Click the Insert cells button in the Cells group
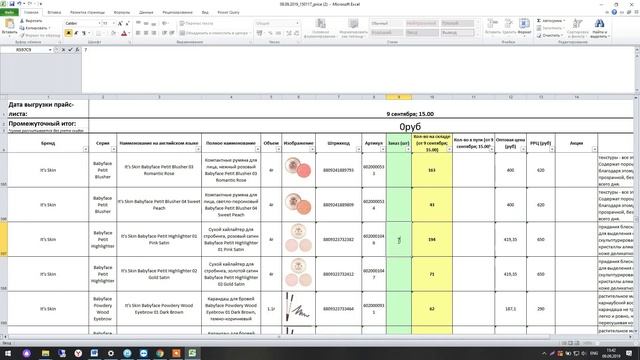The image size is (640, 360). click(493, 27)
